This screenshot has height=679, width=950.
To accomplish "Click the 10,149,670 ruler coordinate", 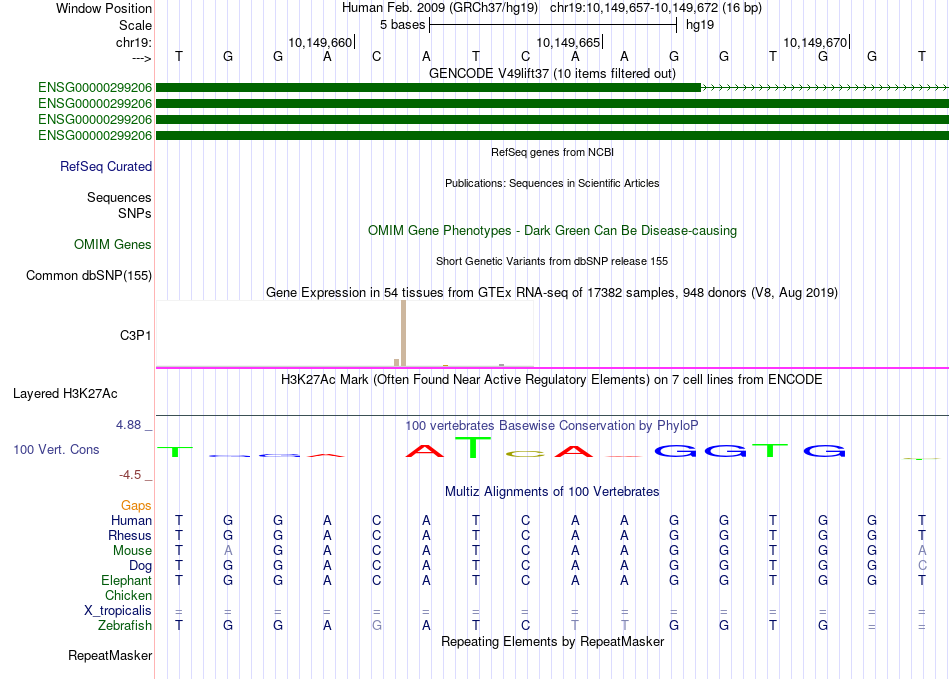I will 815,42.
